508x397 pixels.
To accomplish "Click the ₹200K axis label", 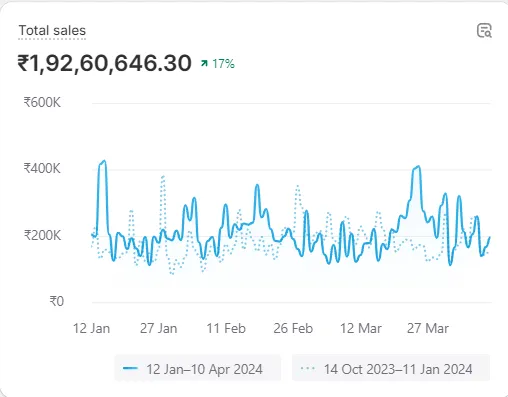I will coord(42,235).
